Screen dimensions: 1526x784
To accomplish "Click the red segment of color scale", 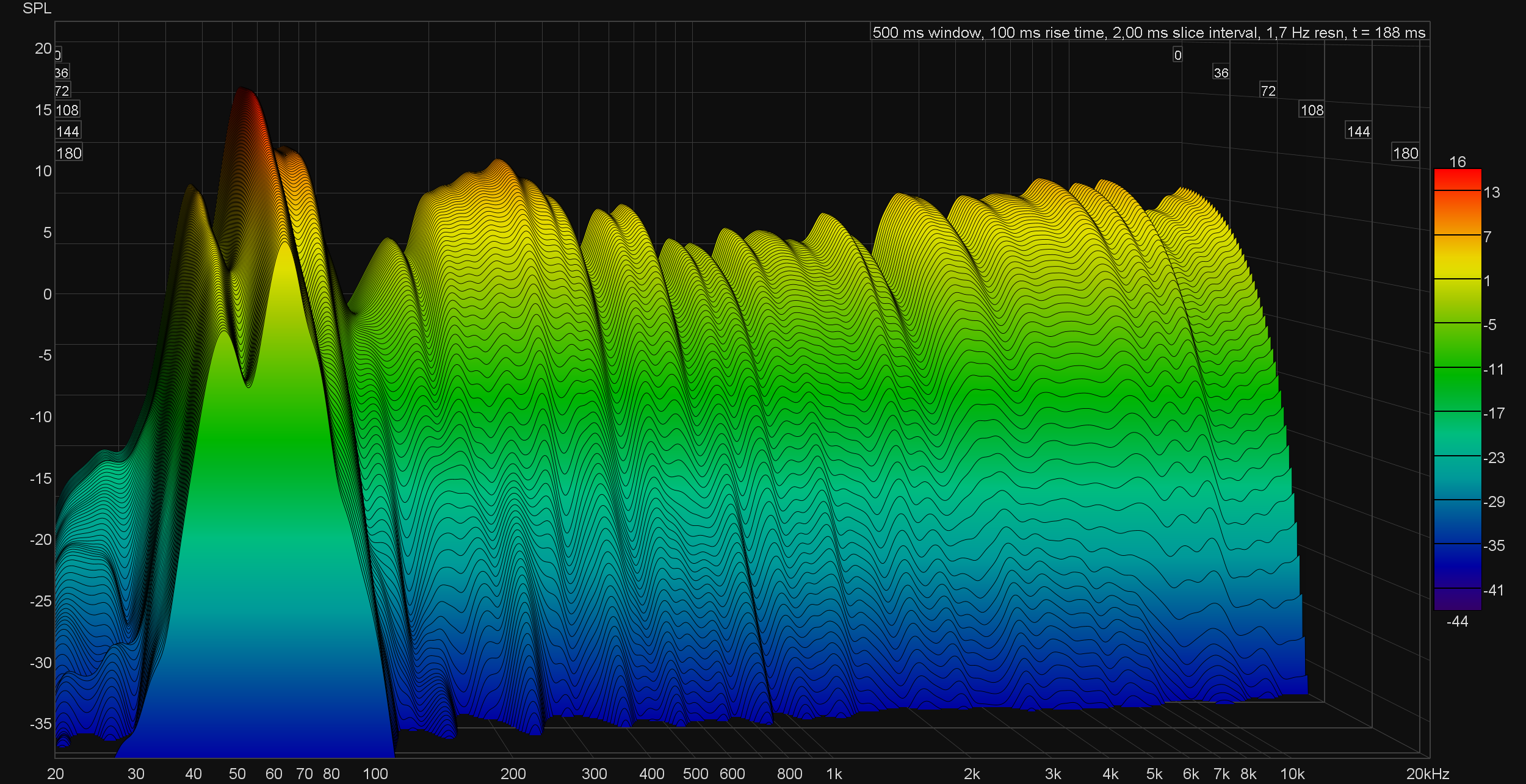I will click(1457, 179).
